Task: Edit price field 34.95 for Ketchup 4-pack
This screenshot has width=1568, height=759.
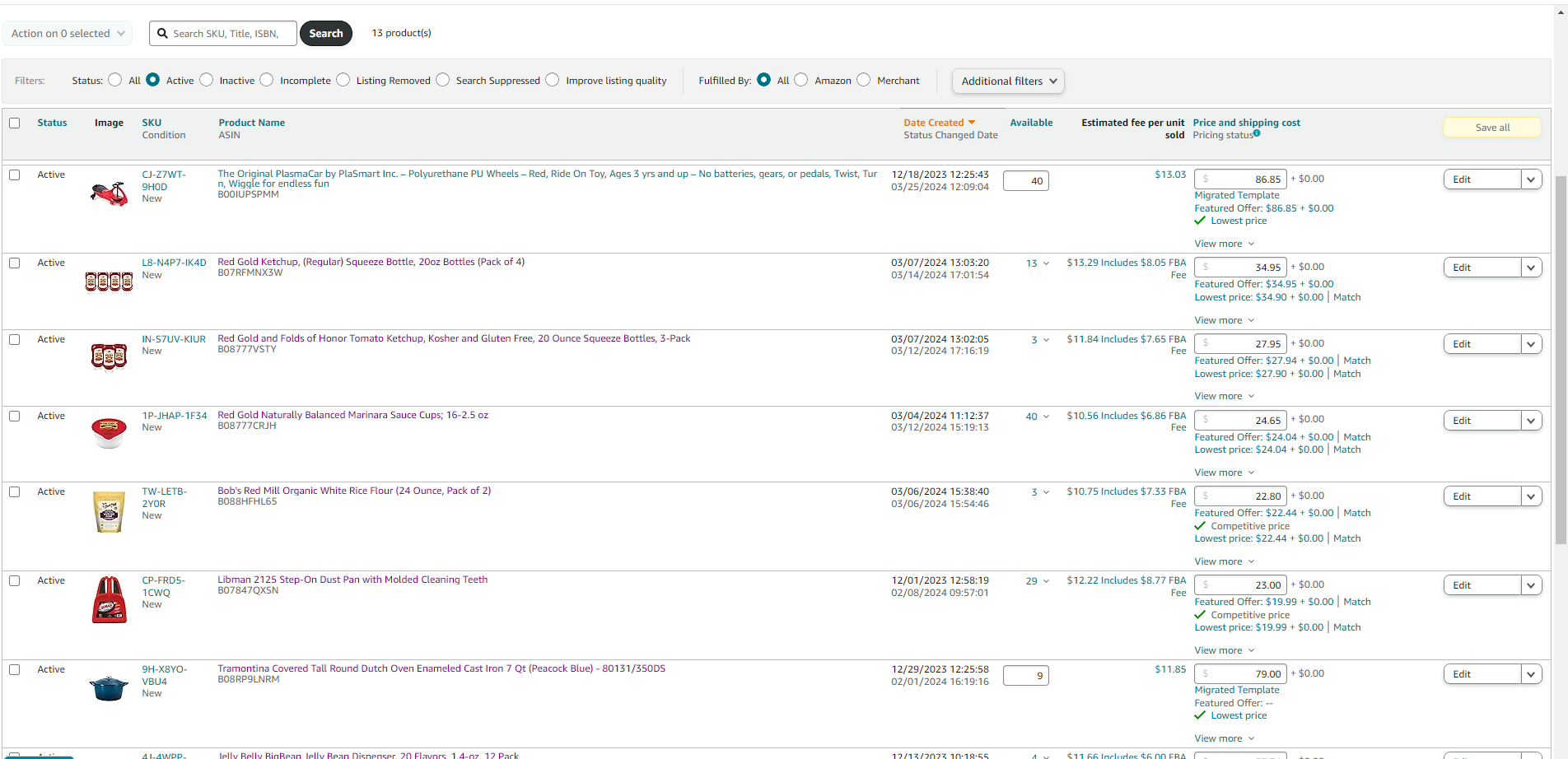Action: 1240,267
